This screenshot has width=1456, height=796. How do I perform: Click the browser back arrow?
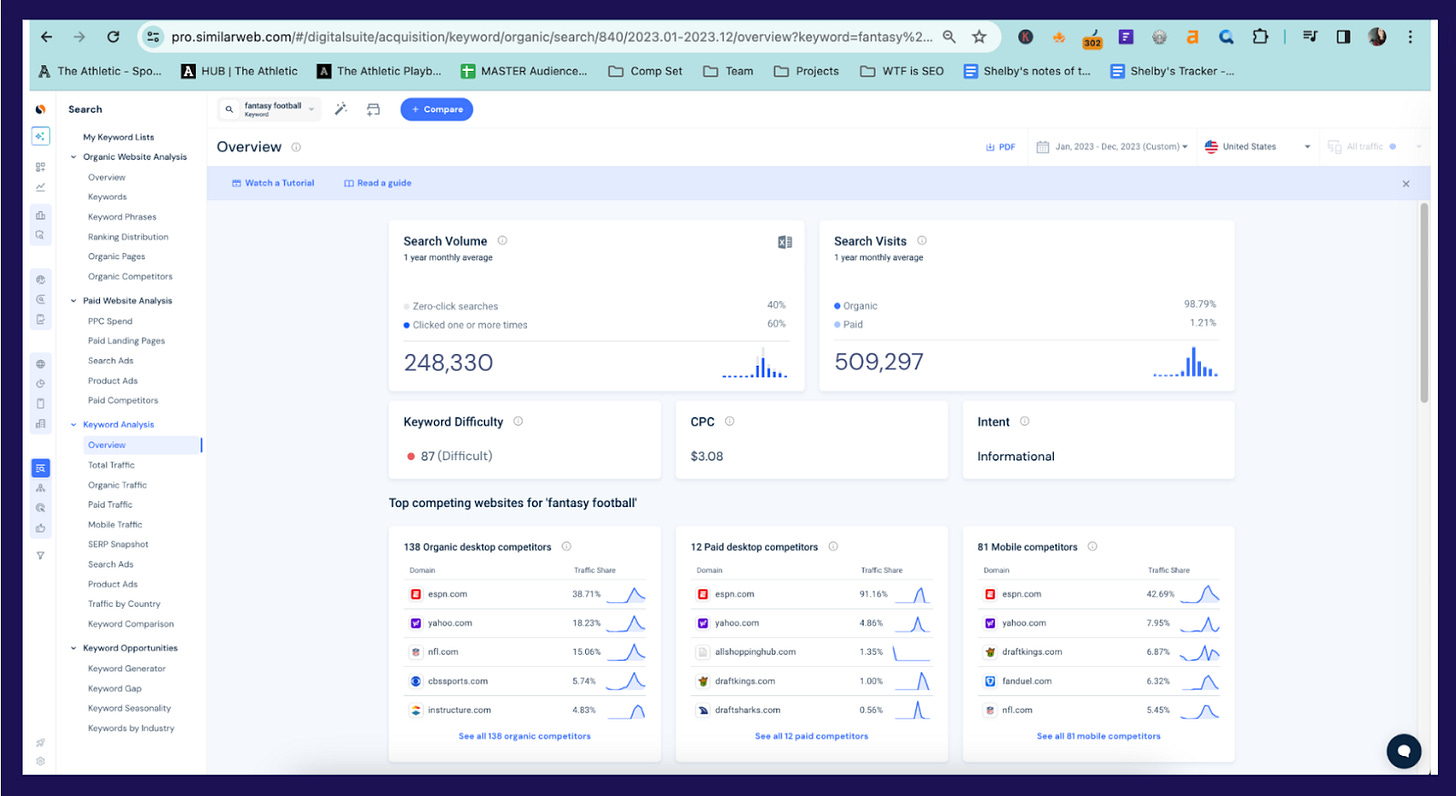pos(47,37)
